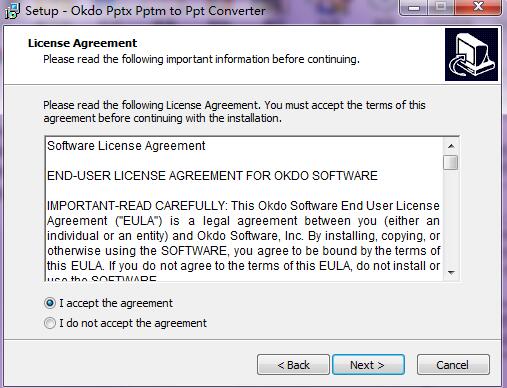Click the License Agreement heading
The width and height of the screenshot is (507, 388).
tap(82, 43)
